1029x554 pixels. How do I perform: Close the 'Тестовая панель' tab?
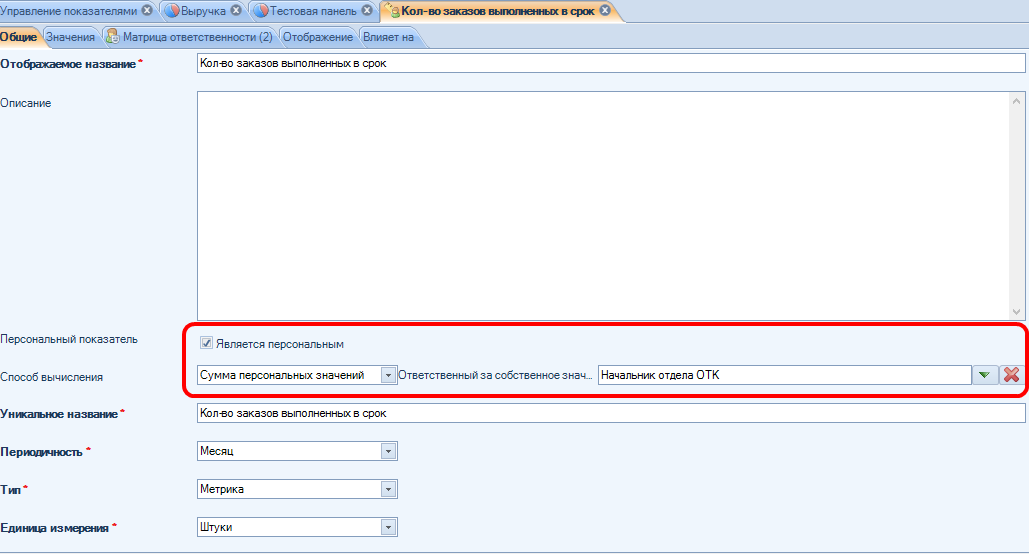pos(367,10)
